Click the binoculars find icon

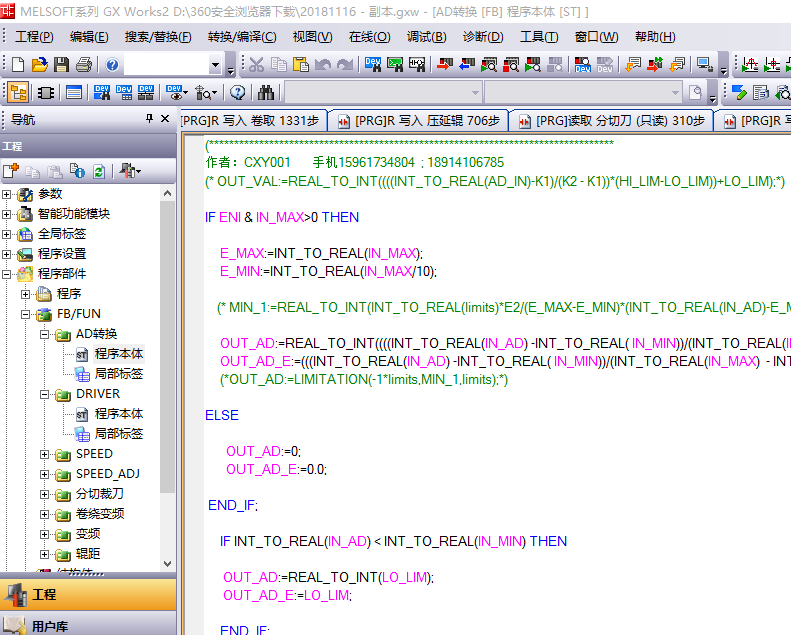click(266, 93)
